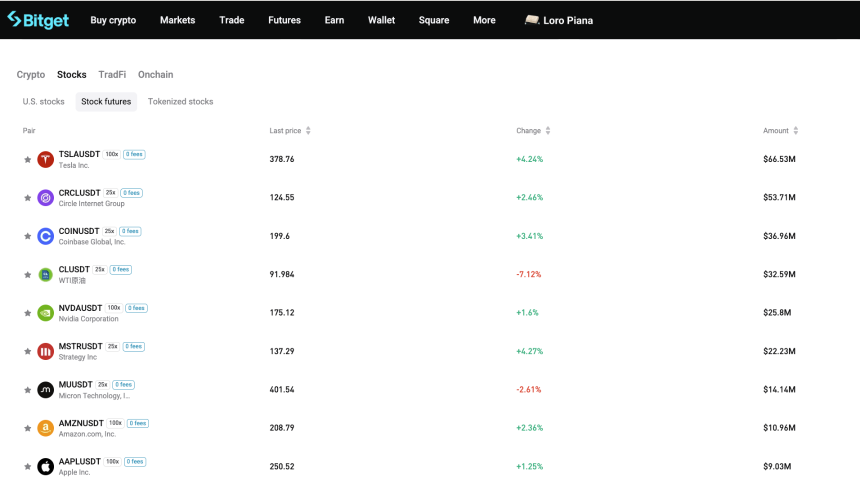
Task: Star the CLUSDT pair
Action: click(27, 275)
